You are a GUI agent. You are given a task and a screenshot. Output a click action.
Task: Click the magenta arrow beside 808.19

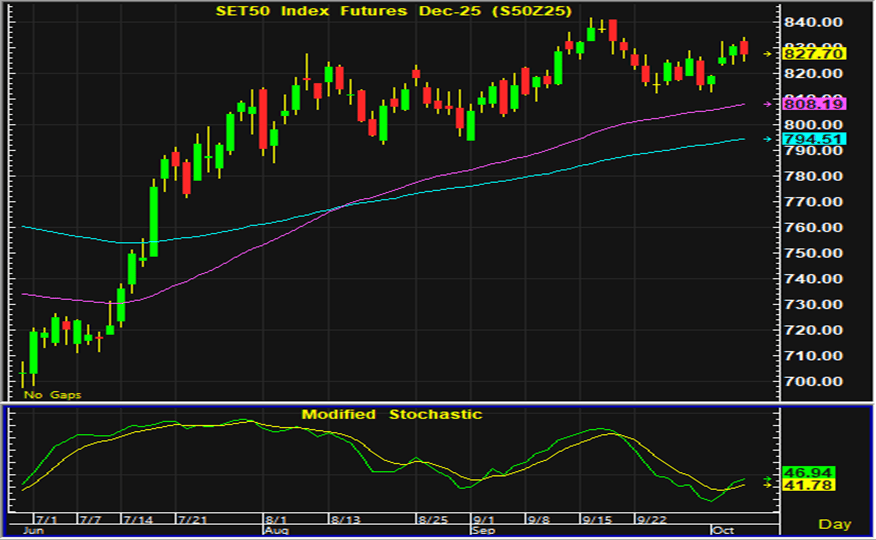[x=768, y=104]
